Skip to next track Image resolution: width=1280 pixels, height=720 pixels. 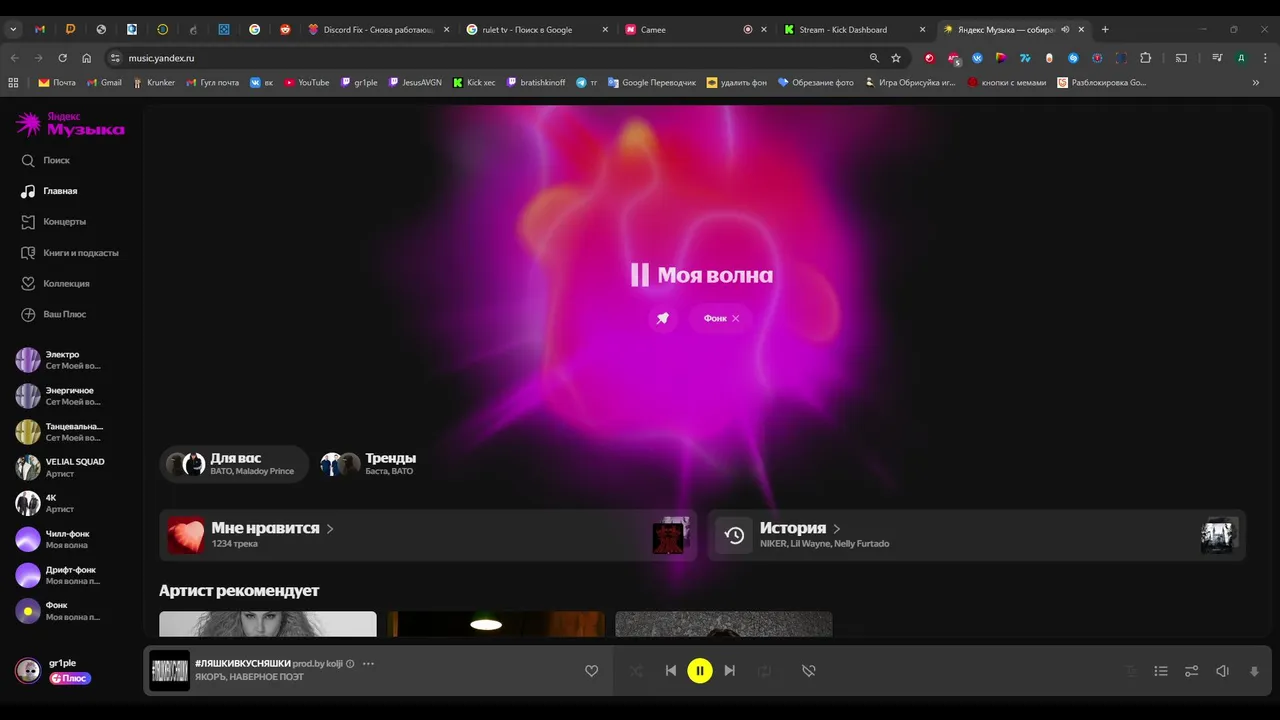pos(729,671)
